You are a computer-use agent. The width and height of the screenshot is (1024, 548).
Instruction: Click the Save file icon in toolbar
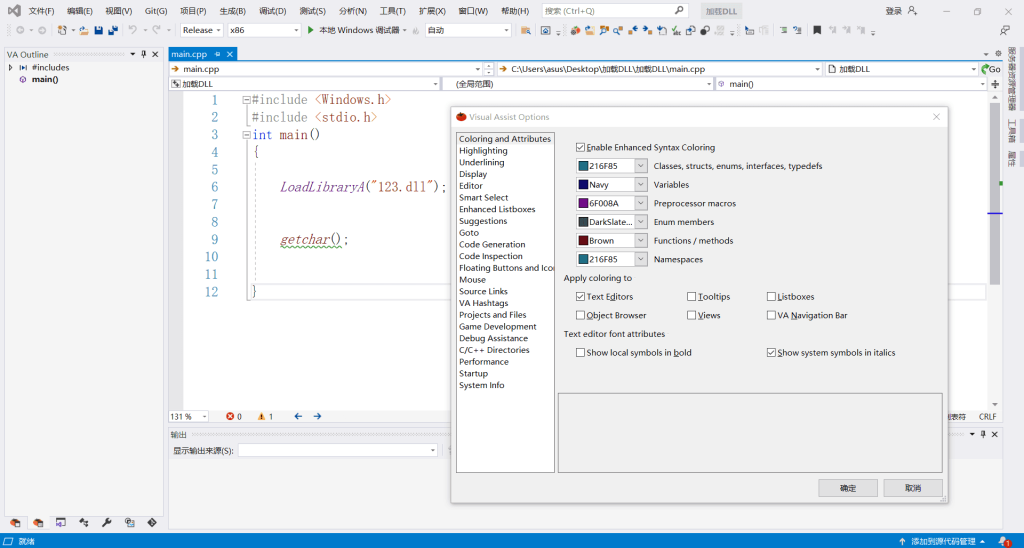(98, 30)
